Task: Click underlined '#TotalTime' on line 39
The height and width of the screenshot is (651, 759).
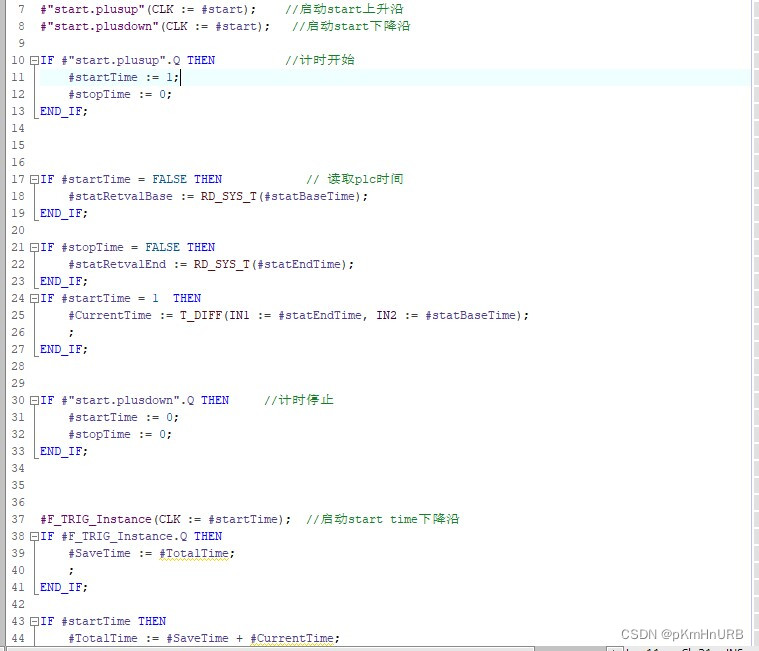Action: tap(194, 554)
